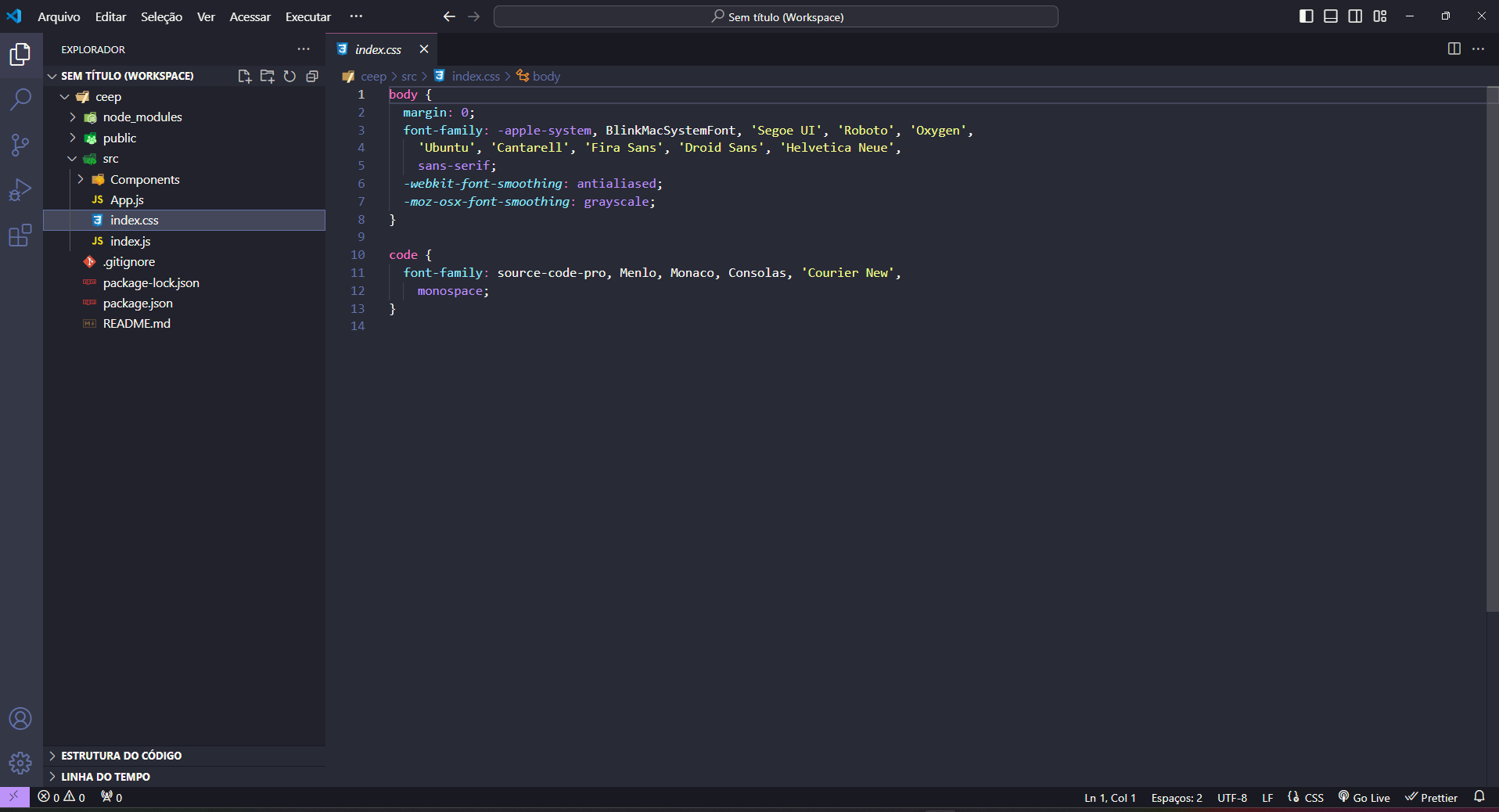Image resolution: width=1499 pixels, height=812 pixels.
Task: Go back with the navigation arrow
Action: click(x=449, y=16)
